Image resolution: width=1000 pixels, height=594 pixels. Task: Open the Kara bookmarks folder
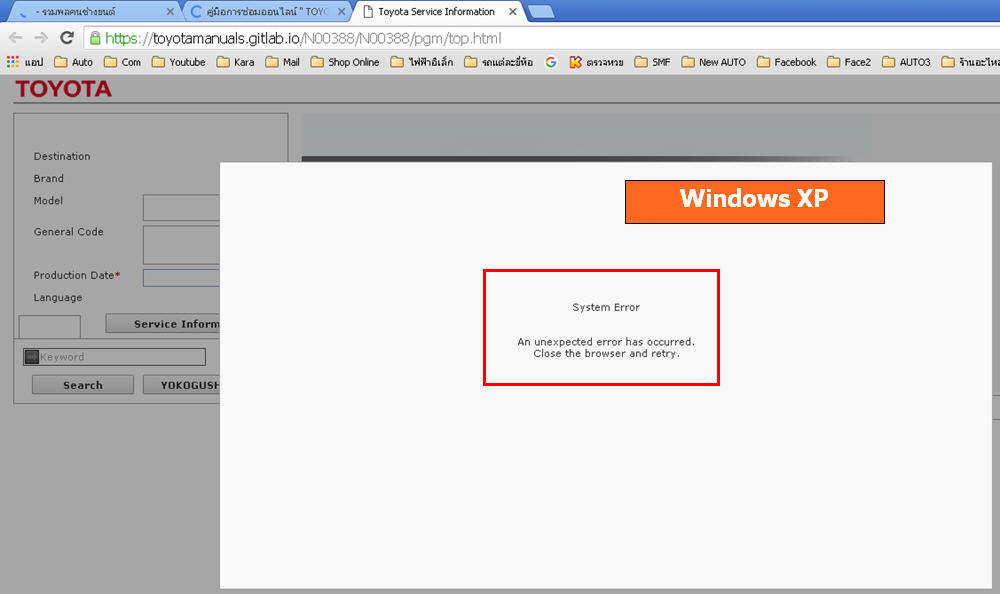[x=235, y=62]
